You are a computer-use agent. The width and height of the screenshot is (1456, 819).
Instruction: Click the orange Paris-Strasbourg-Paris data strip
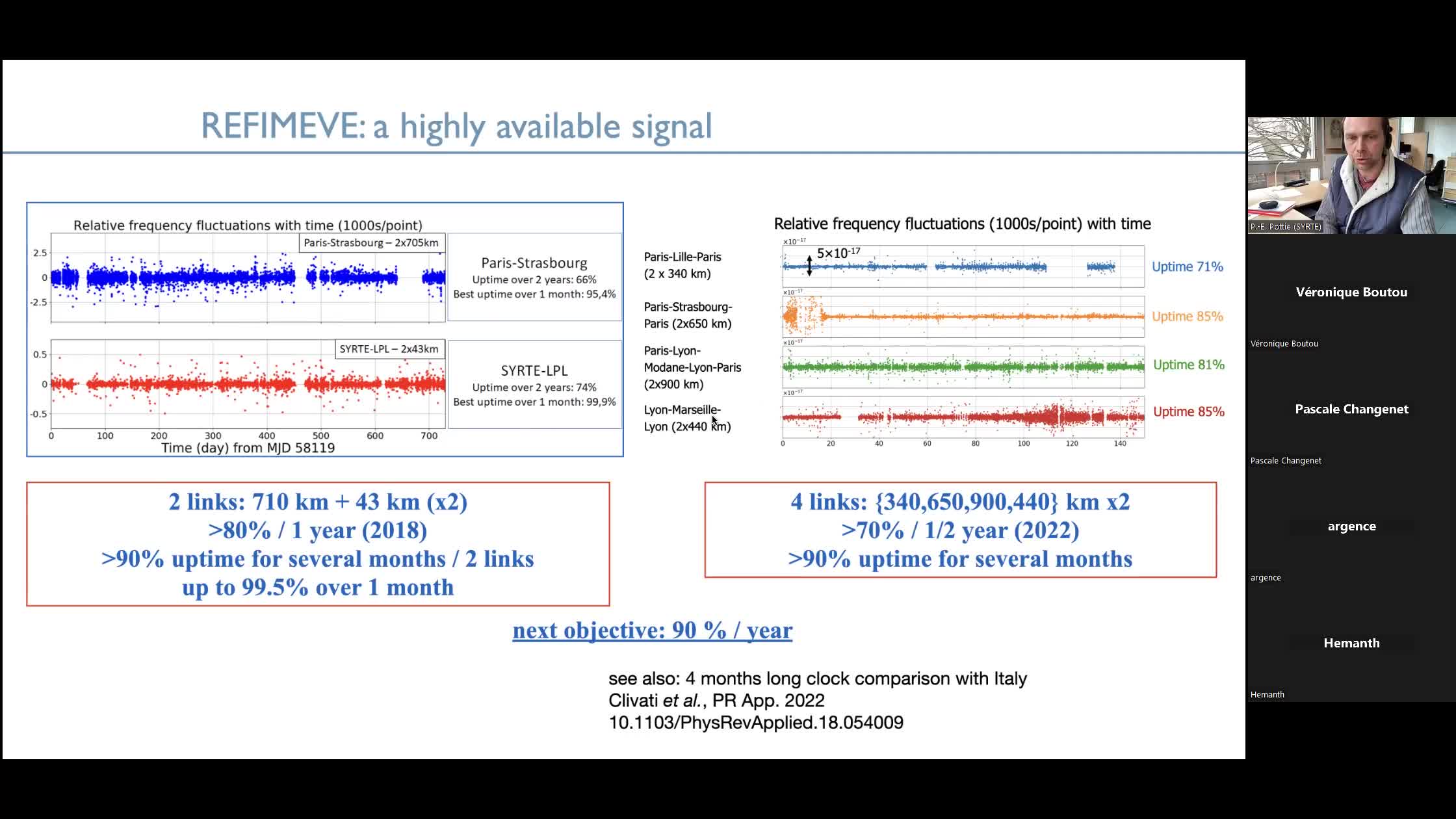click(x=962, y=317)
